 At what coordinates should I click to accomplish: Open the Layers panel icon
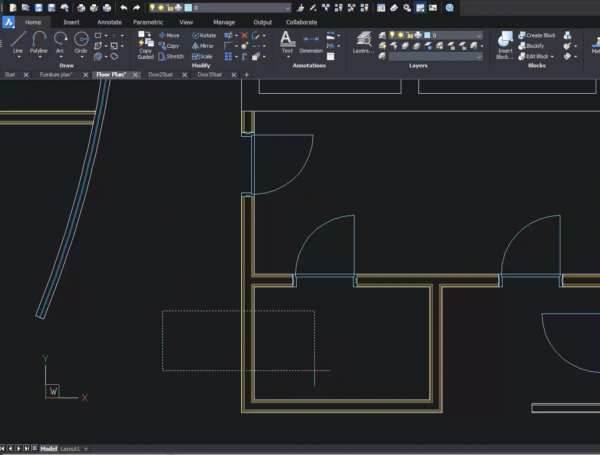361,41
